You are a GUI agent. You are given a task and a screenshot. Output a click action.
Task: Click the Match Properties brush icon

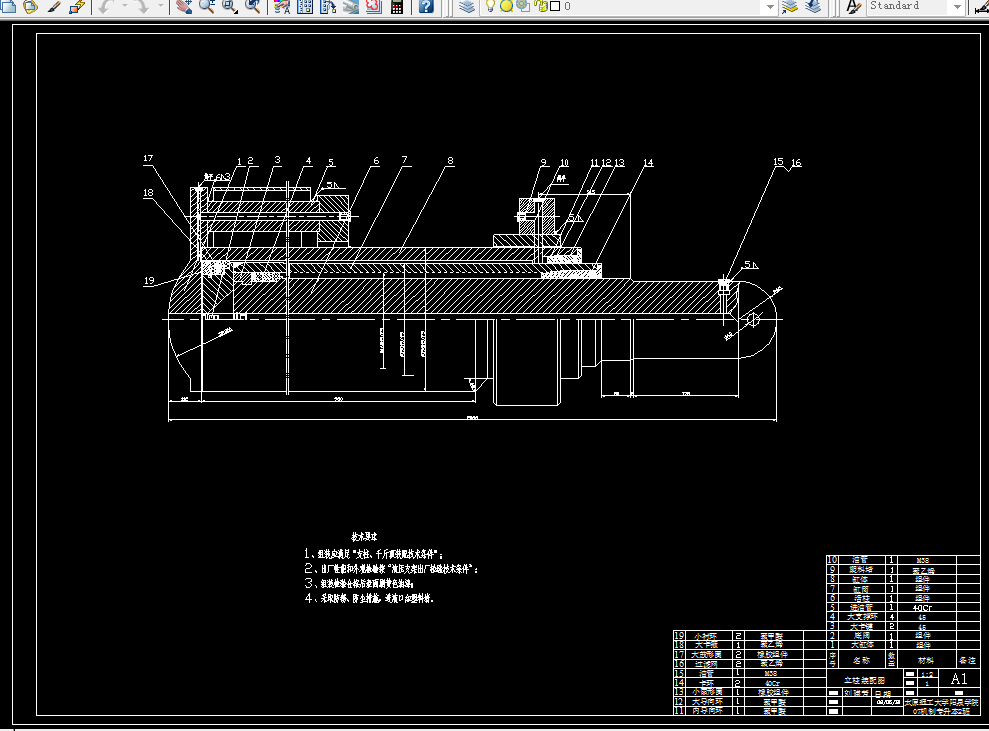[x=54, y=6]
